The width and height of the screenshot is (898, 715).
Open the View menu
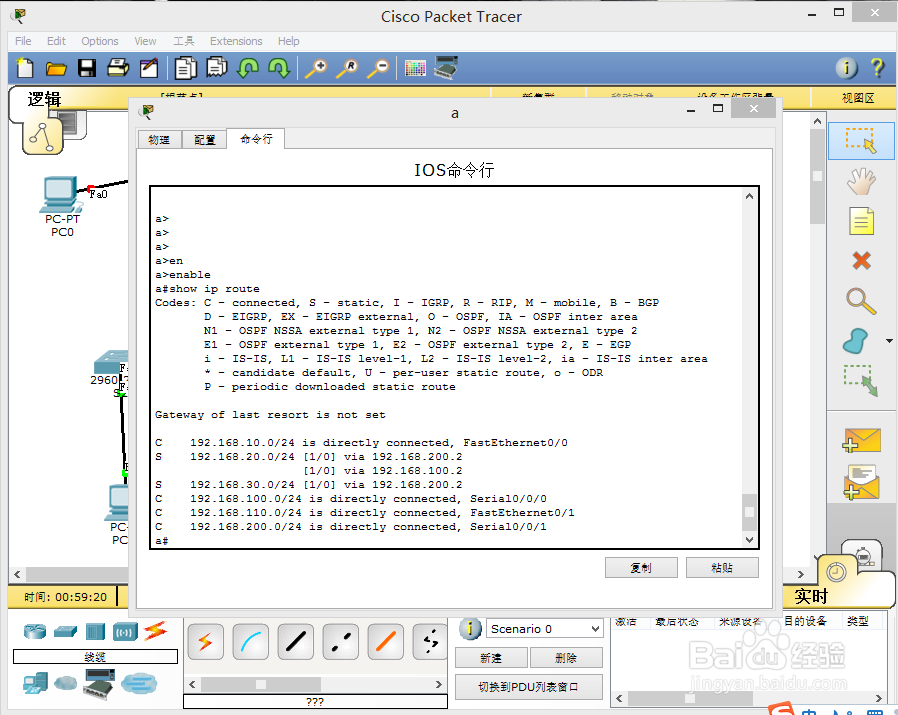pos(145,41)
